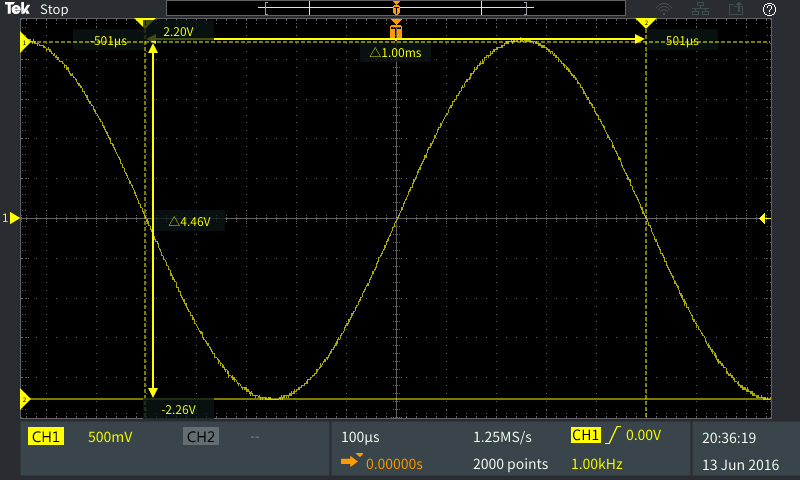
Task: Toggle the CH1 channel badge
Action: (x=46, y=437)
